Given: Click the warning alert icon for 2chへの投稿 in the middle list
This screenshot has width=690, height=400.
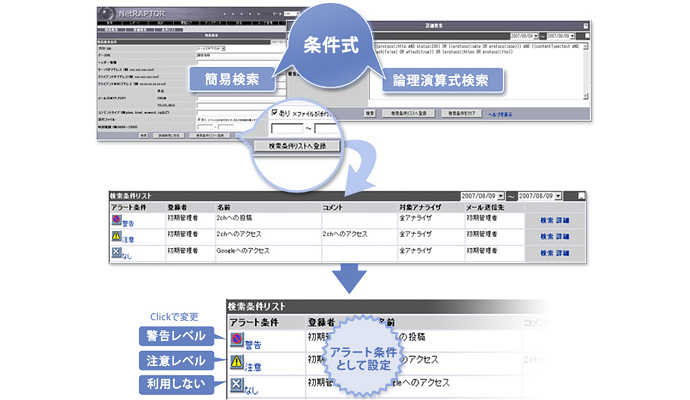Looking at the screenshot, I should click(x=117, y=219).
